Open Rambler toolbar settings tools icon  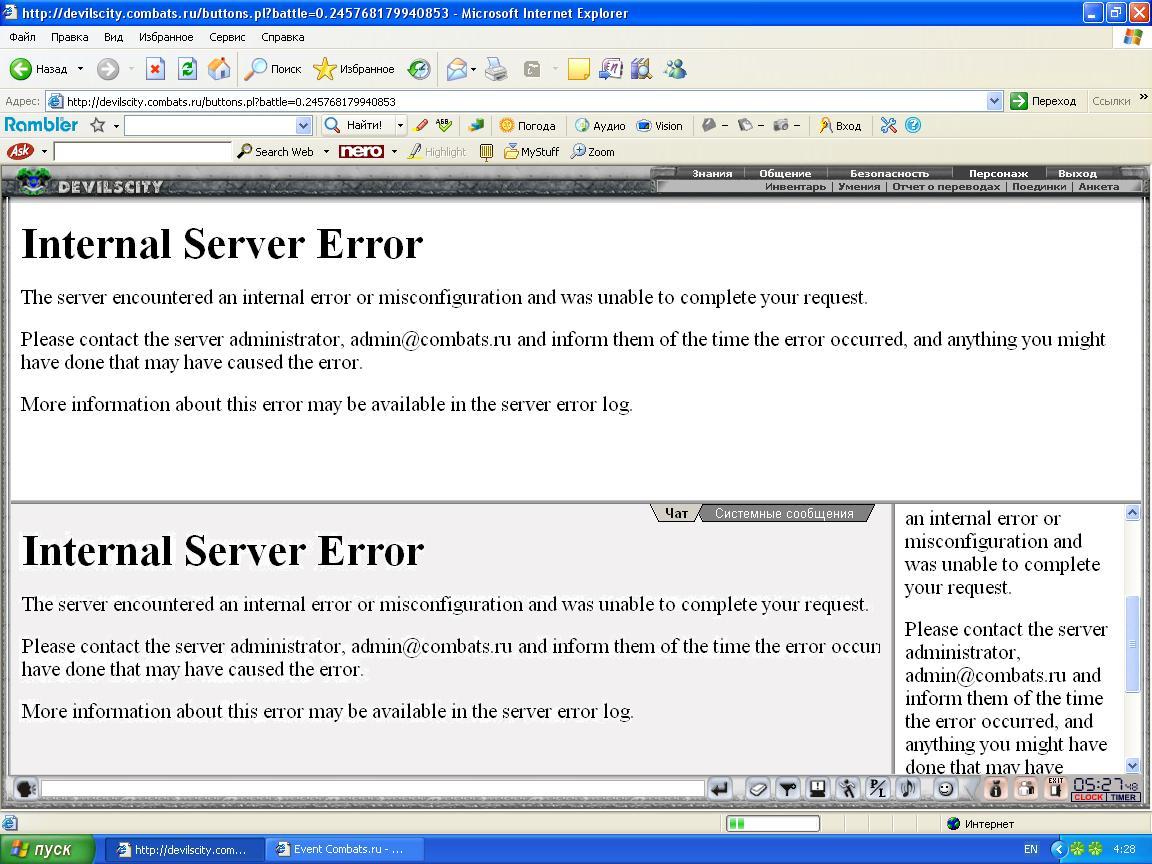coord(888,126)
